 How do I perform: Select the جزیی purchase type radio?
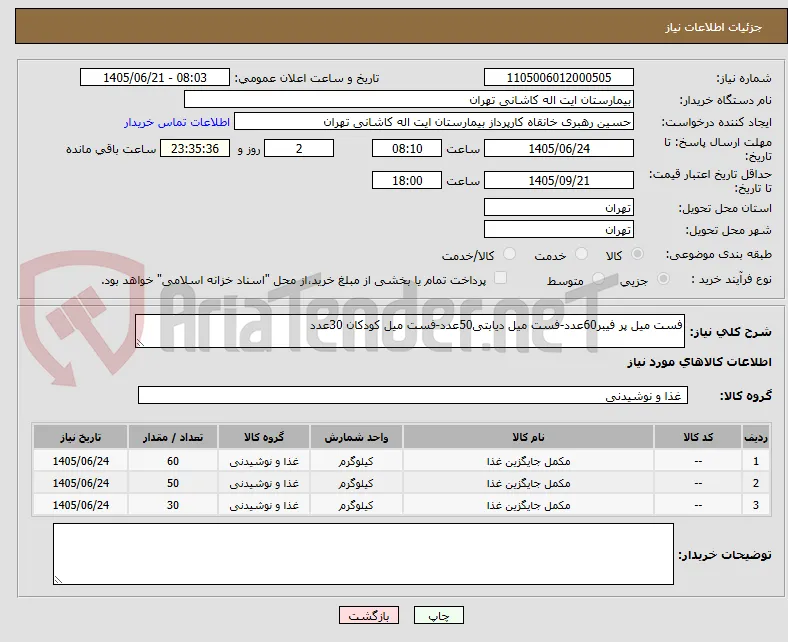(663, 278)
